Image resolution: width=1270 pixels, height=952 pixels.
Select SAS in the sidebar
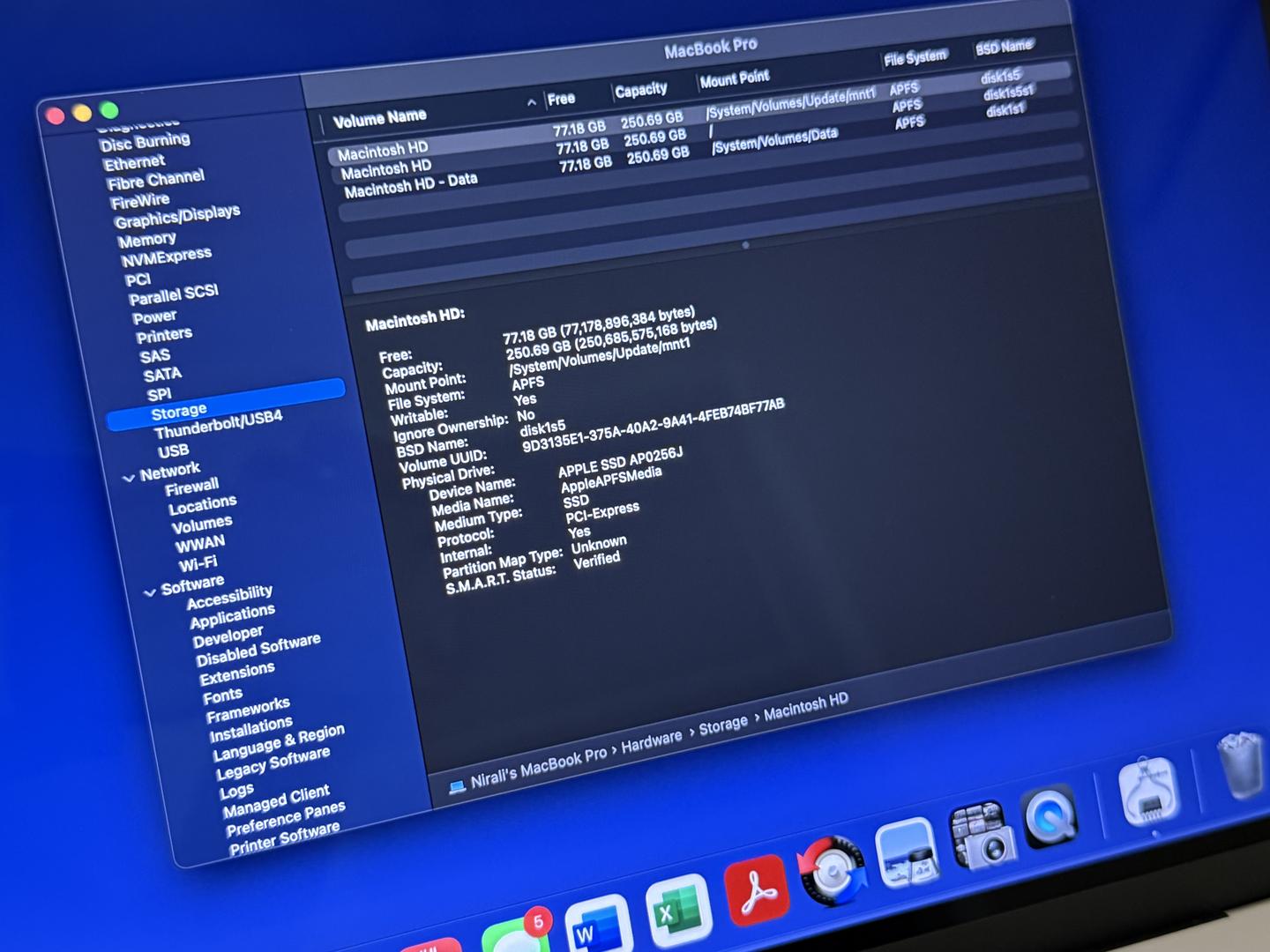(x=154, y=356)
